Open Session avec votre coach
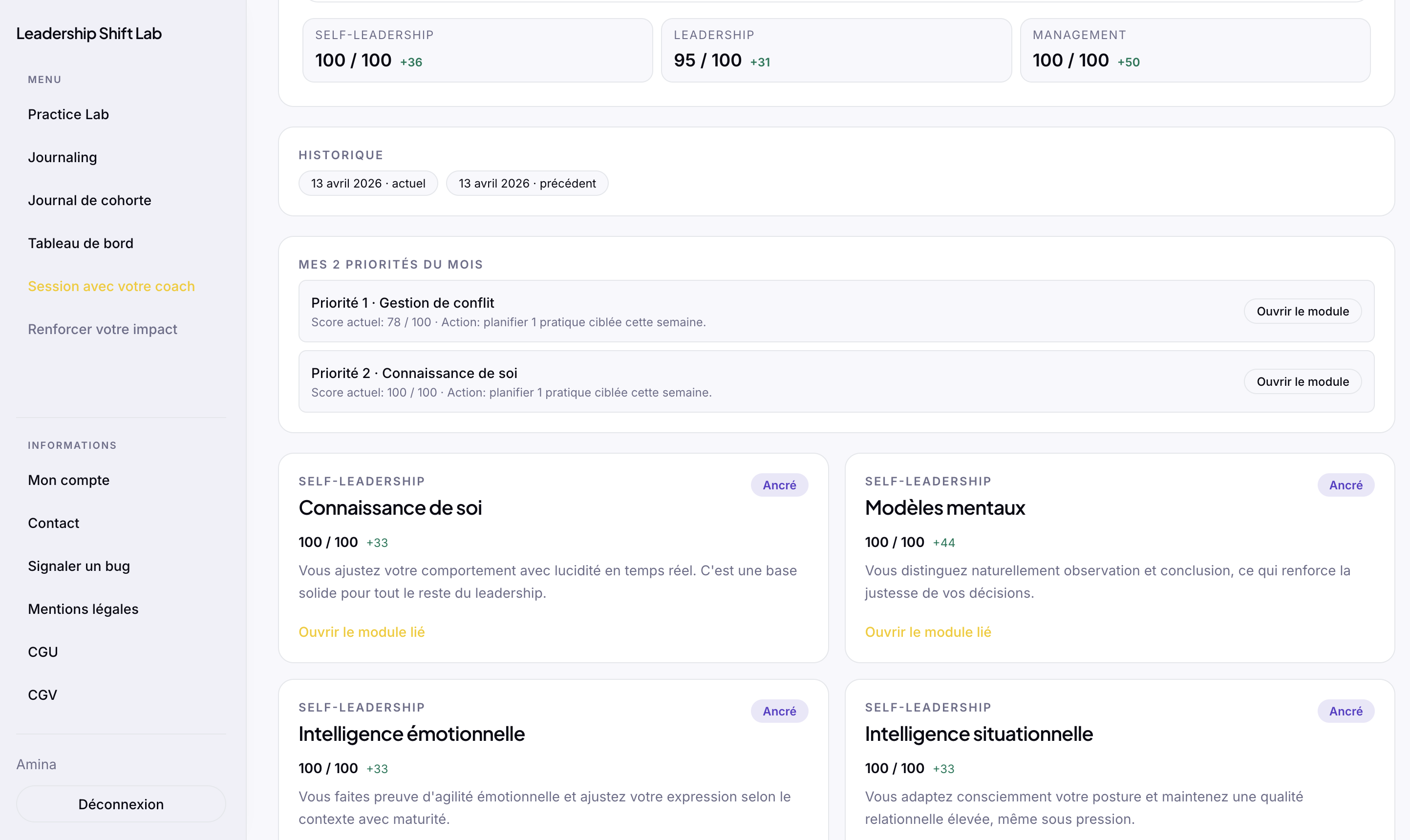This screenshot has width=1410, height=840. [x=111, y=286]
